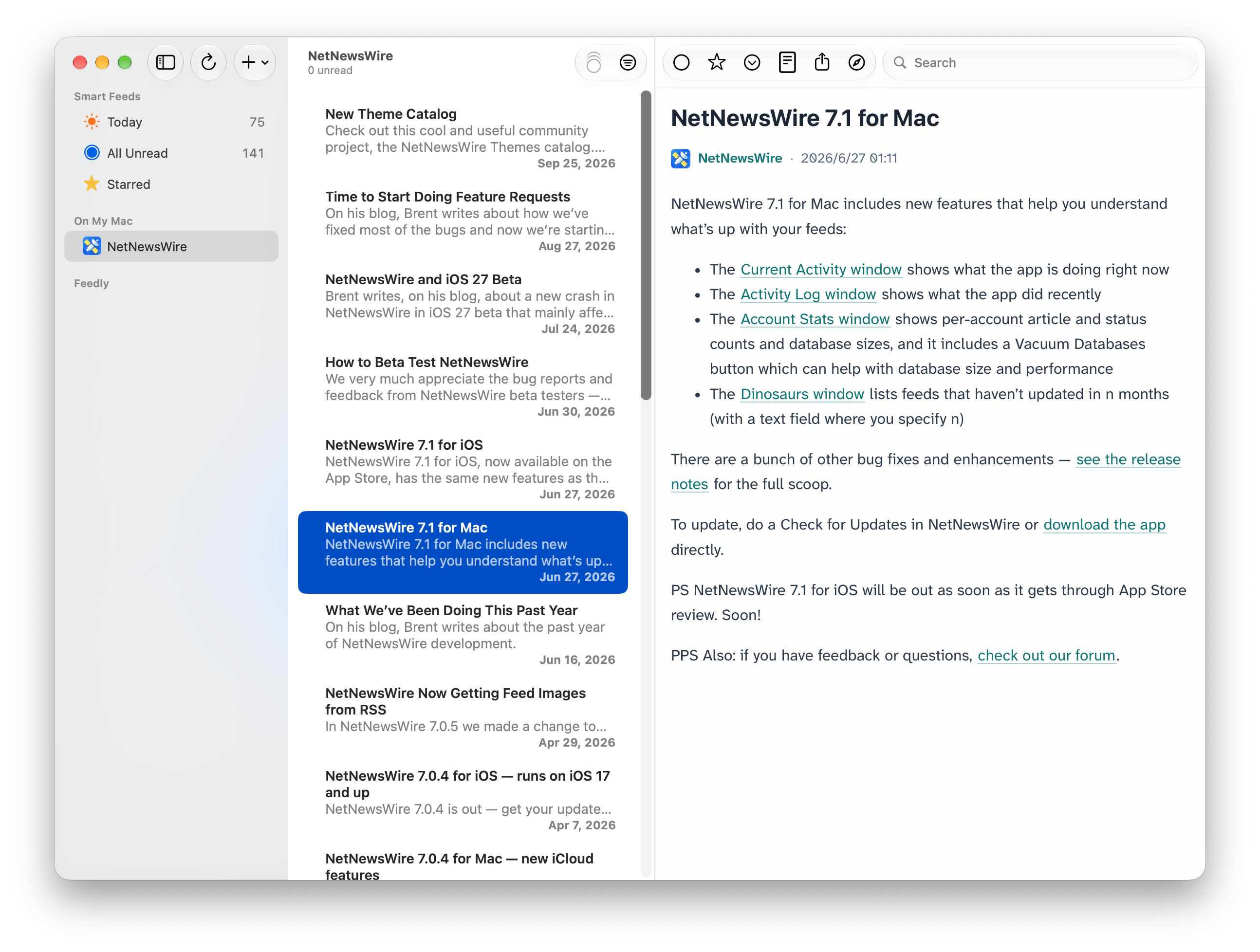Toggle read/unread circle for the article
The width and height of the screenshot is (1260, 952).
point(681,62)
